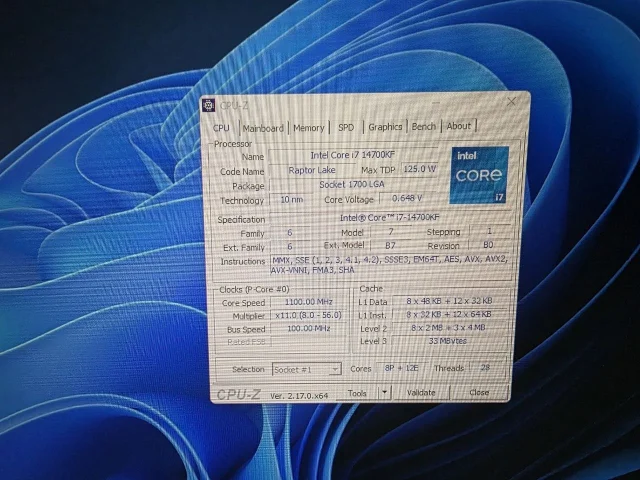Click the Threads value 28
This screenshot has width=640, height=480.
point(485,367)
